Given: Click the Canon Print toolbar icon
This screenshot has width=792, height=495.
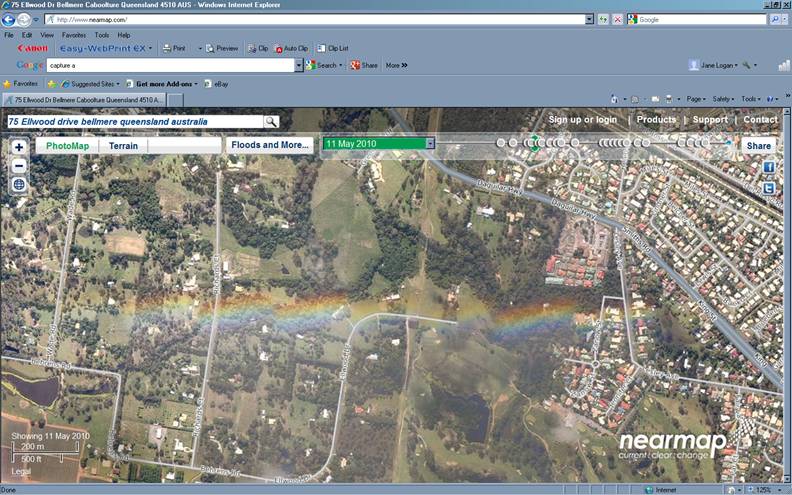Looking at the screenshot, I should click(175, 48).
